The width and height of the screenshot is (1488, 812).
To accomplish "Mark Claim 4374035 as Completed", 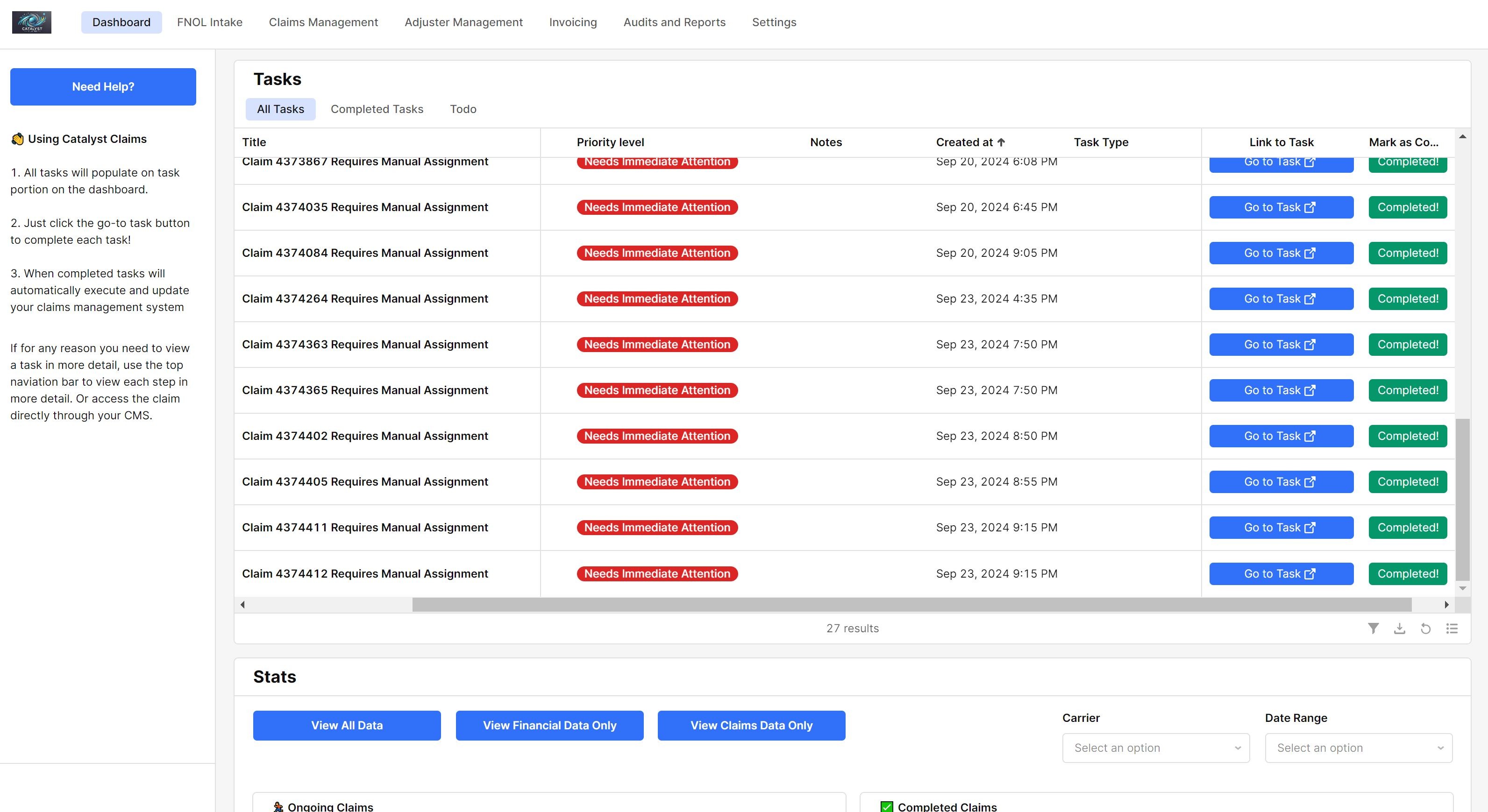I will pos(1408,207).
